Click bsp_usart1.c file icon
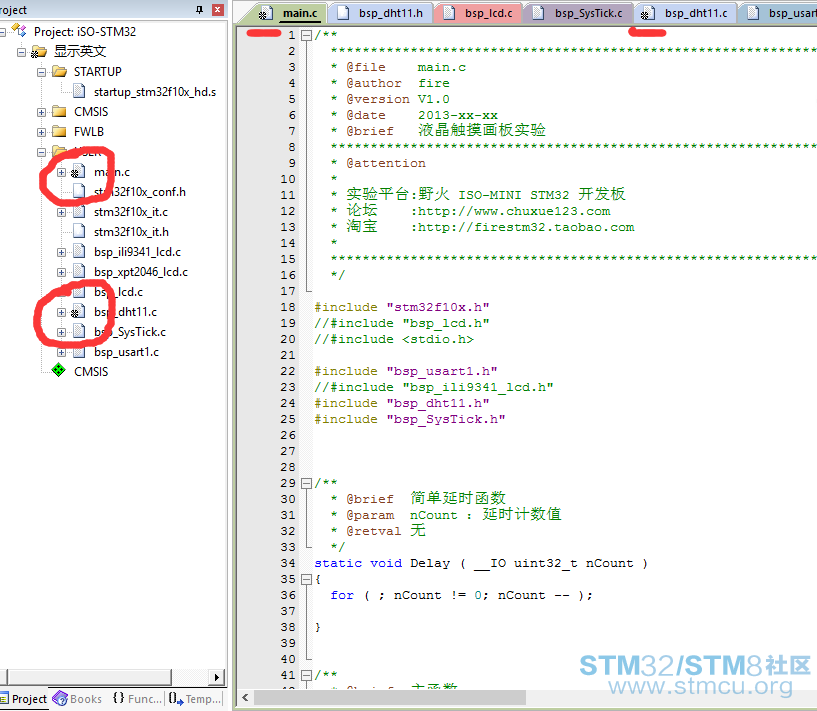 (x=79, y=352)
